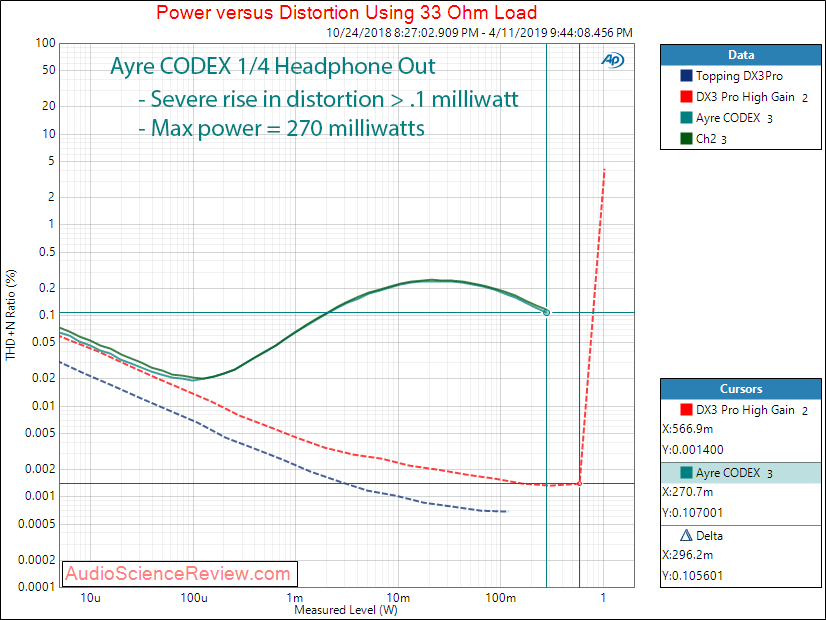
Task: Click the red cursor marker at DX3 curve knee
Action: coord(579,484)
